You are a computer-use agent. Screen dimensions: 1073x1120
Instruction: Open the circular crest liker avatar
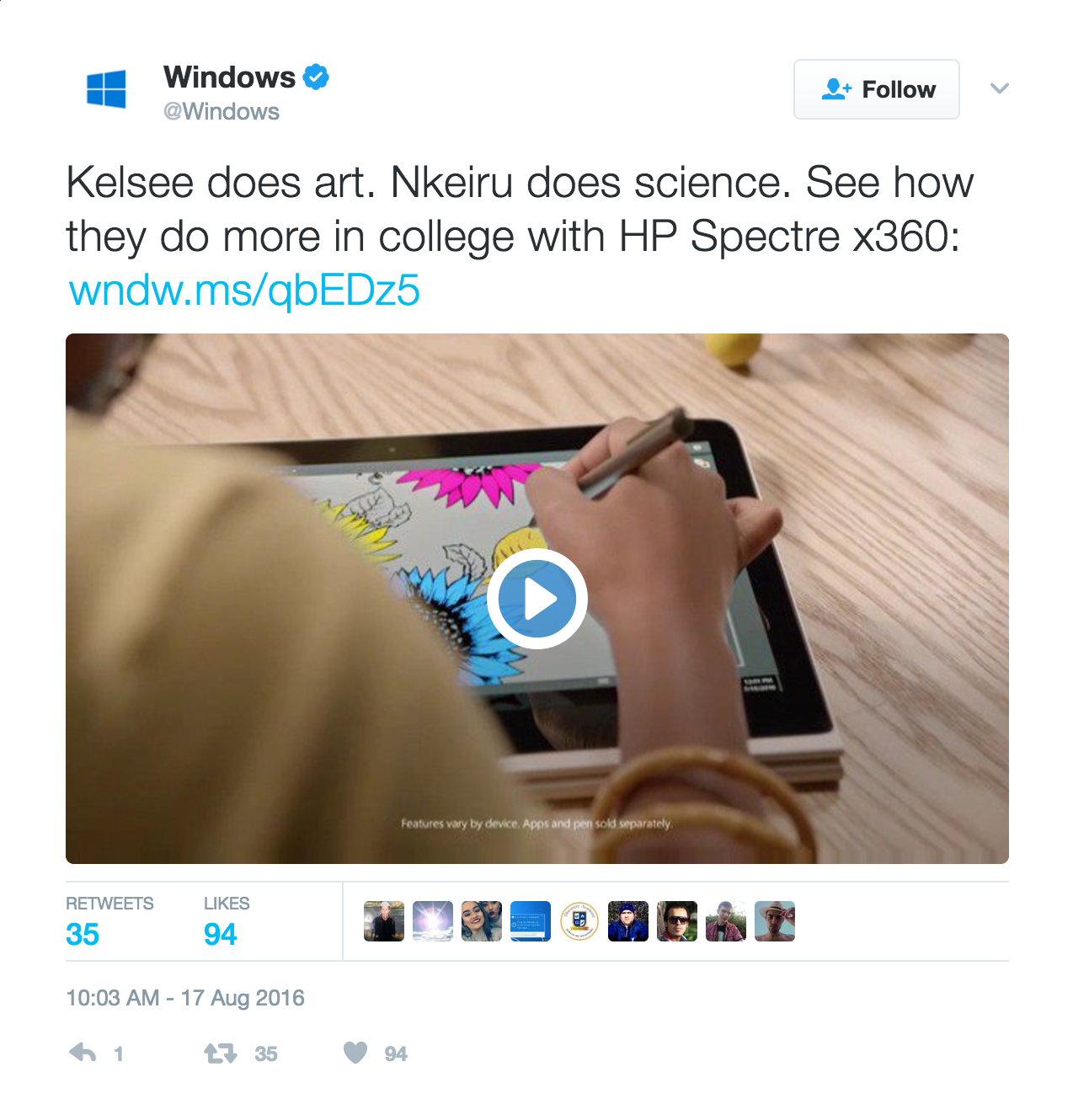pyautogui.click(x=579, y=921)
